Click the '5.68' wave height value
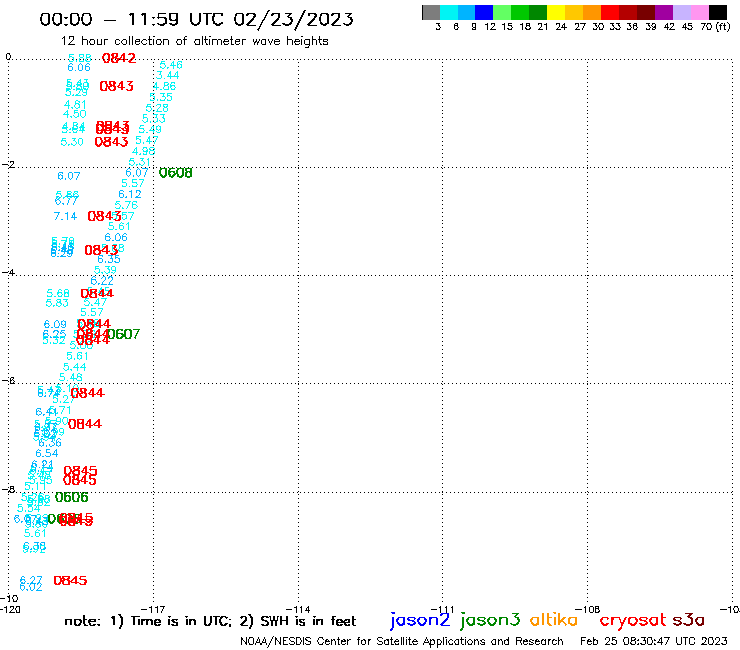Image resolution: width=740 pixels, height=650 pixels. pos(58,294)
